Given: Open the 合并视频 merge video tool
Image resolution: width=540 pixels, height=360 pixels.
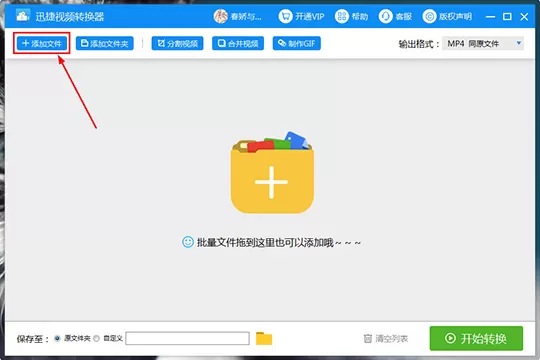Looking at the screenshot, I should (x=238, y=43).
